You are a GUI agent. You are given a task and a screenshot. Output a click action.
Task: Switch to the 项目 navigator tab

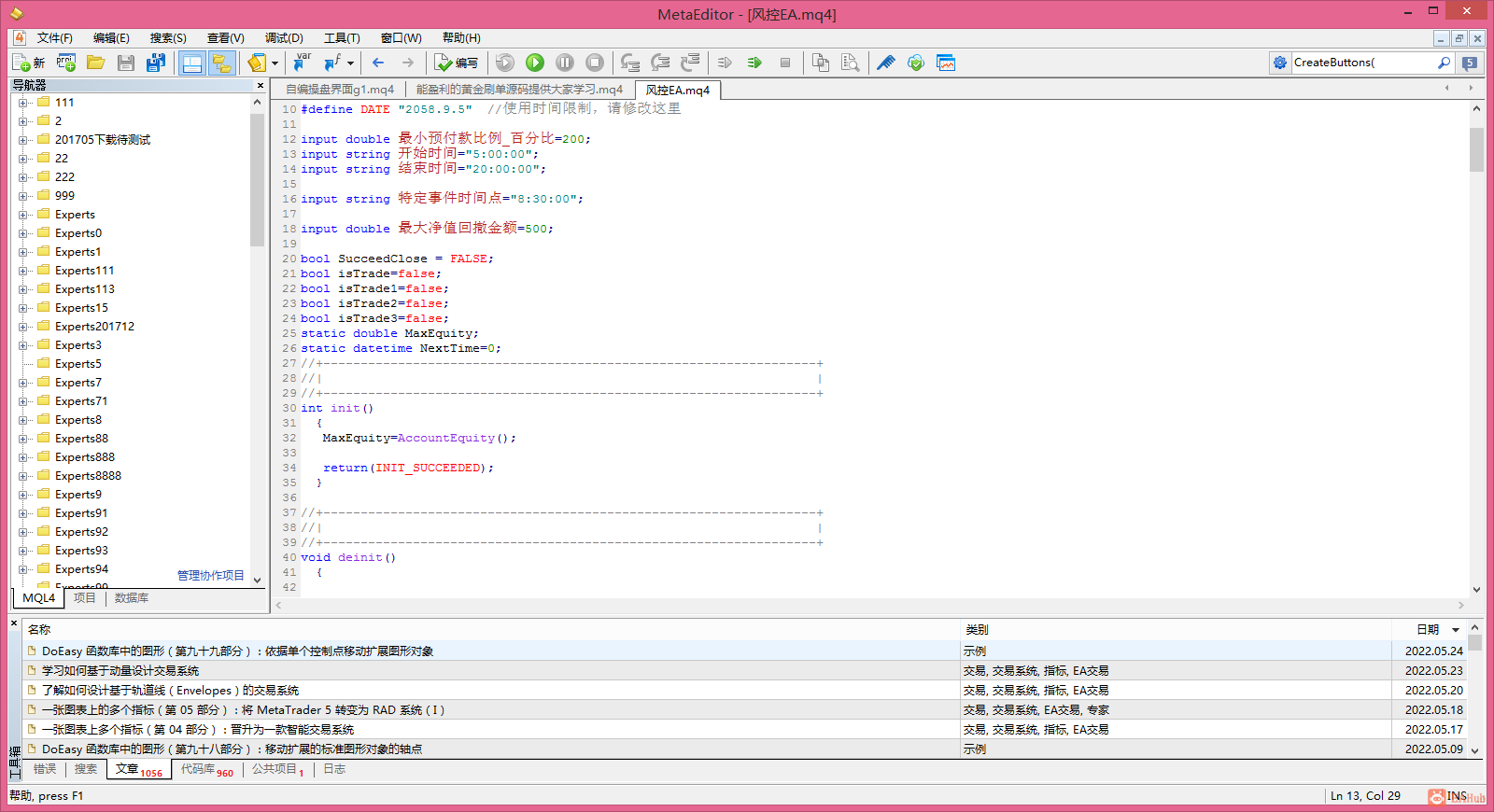coord(85,598)
